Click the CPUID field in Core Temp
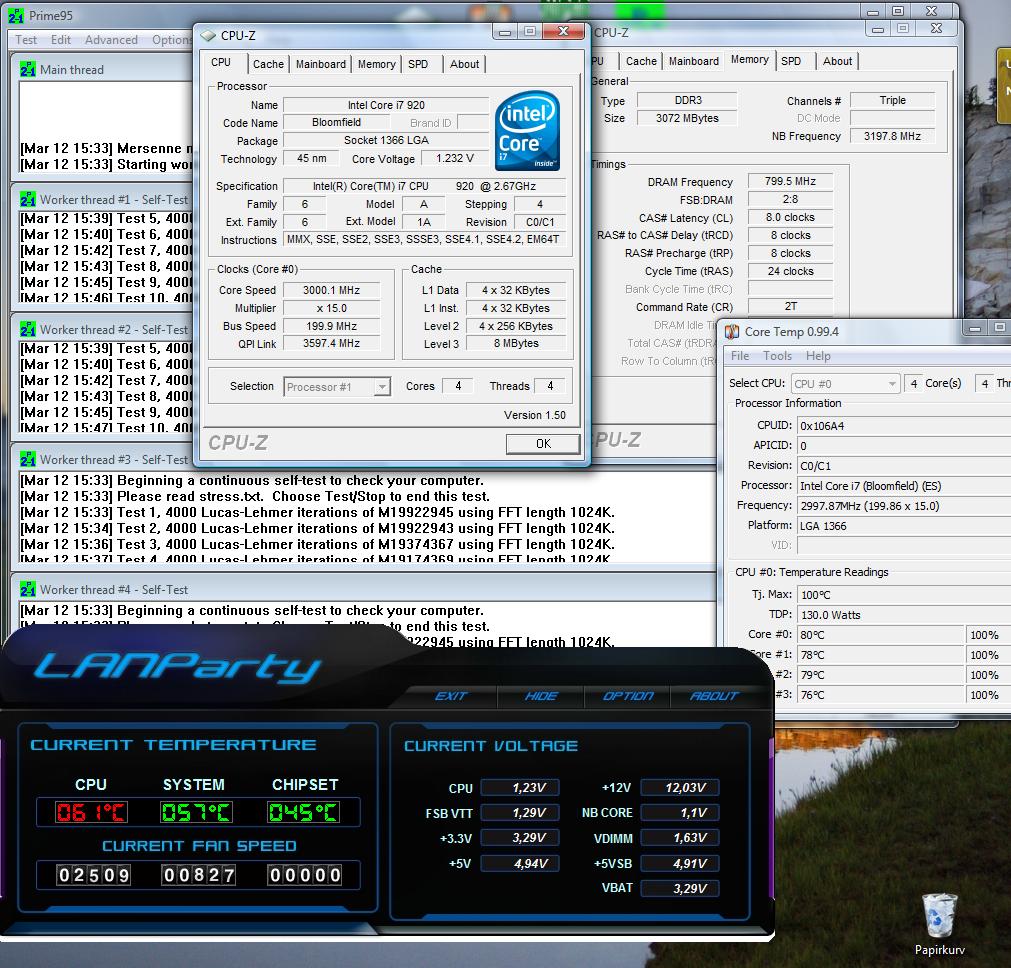This screenshot has width=1011, height=968. tap(904, 426)
